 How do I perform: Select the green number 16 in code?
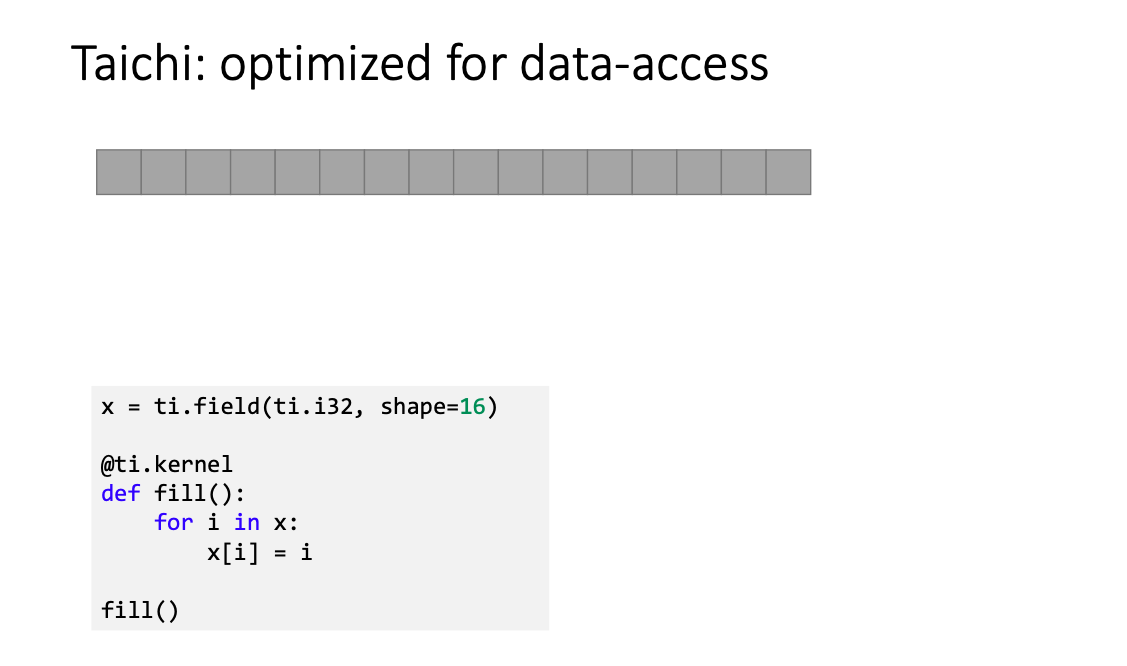coord(472,407)
